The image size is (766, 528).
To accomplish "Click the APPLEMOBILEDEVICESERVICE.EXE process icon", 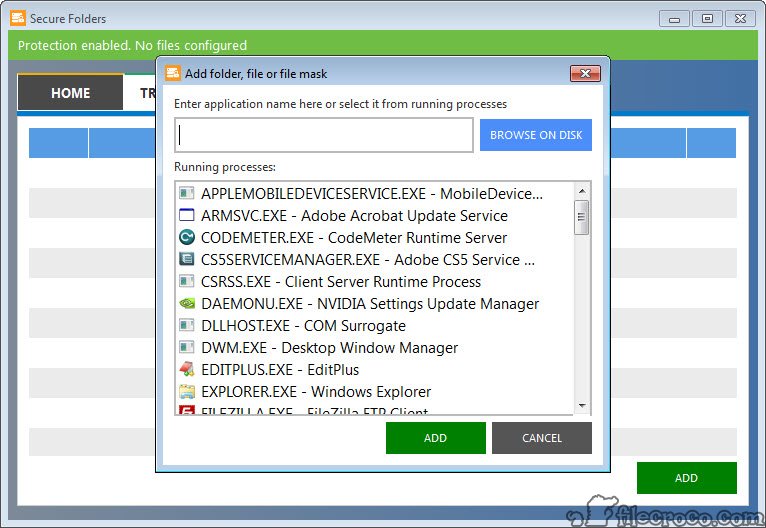I will tap(187, 193).
